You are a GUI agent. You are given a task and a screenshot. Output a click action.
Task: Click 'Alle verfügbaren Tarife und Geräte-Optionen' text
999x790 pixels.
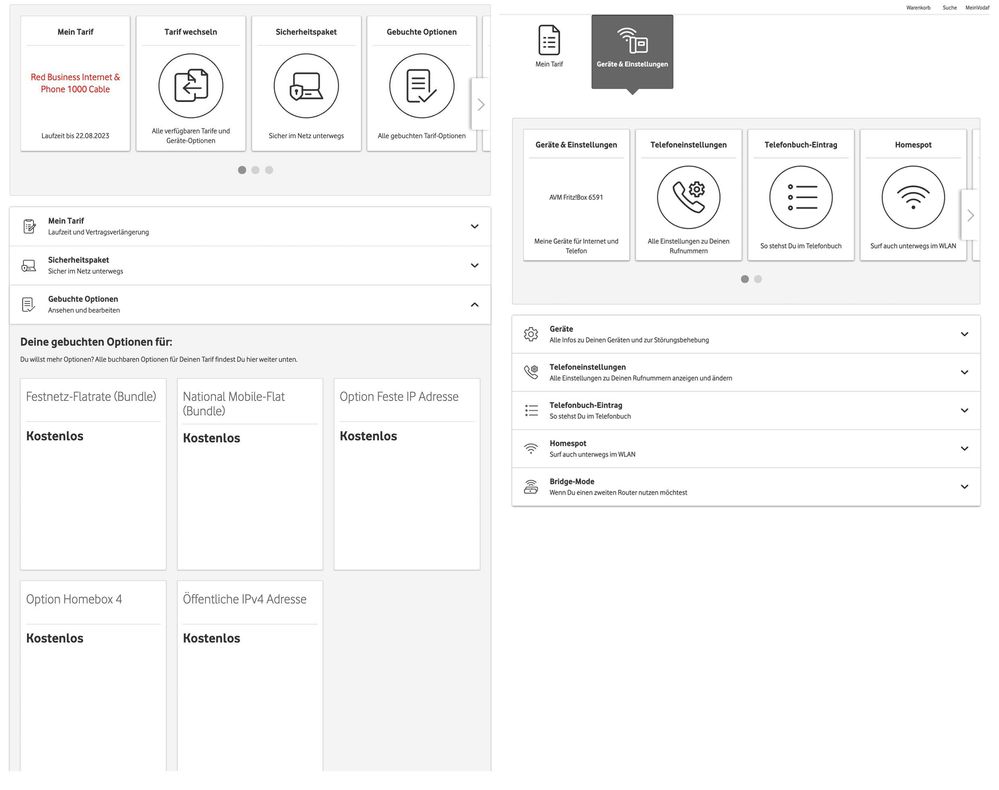[190, 136]
